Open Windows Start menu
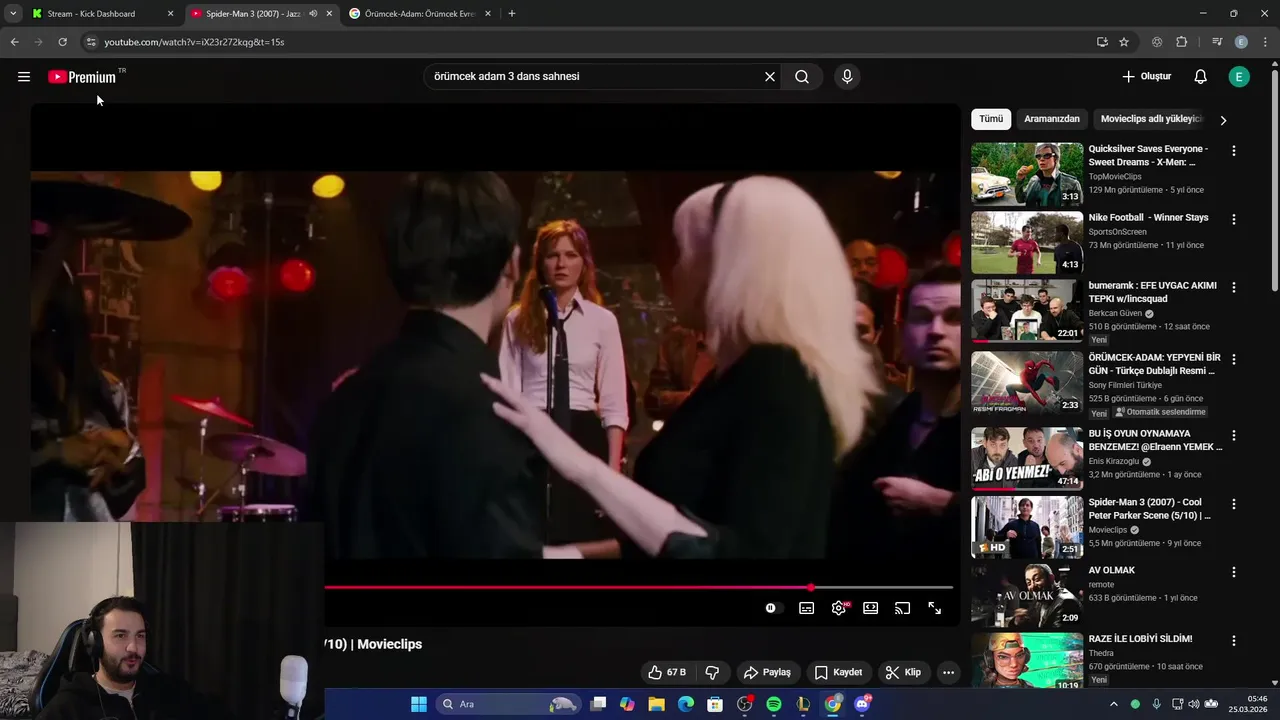 (419, 704)
